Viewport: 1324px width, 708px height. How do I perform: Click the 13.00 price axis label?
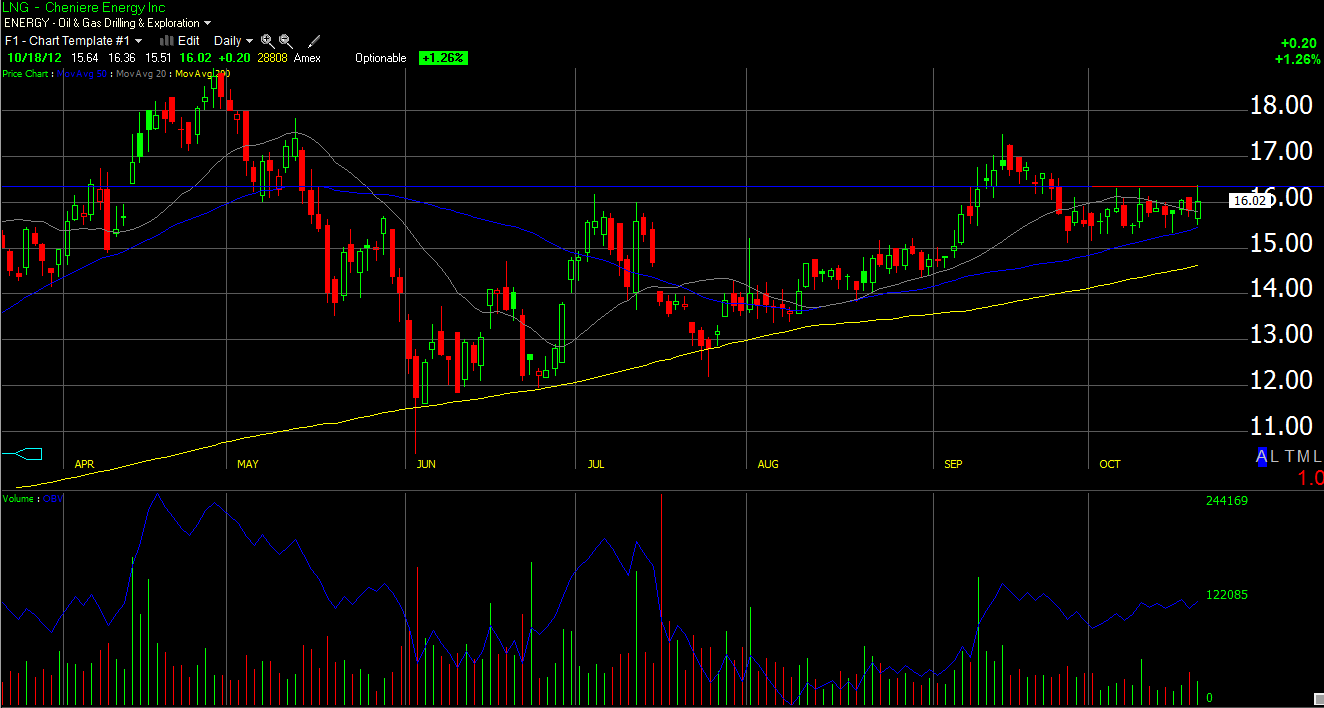[1281, 334]
